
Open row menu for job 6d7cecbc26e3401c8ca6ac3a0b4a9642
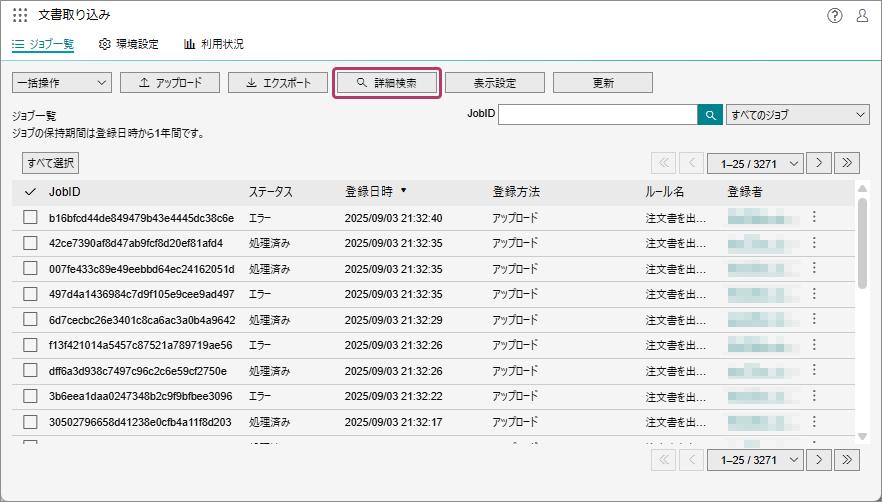point(814,319)
